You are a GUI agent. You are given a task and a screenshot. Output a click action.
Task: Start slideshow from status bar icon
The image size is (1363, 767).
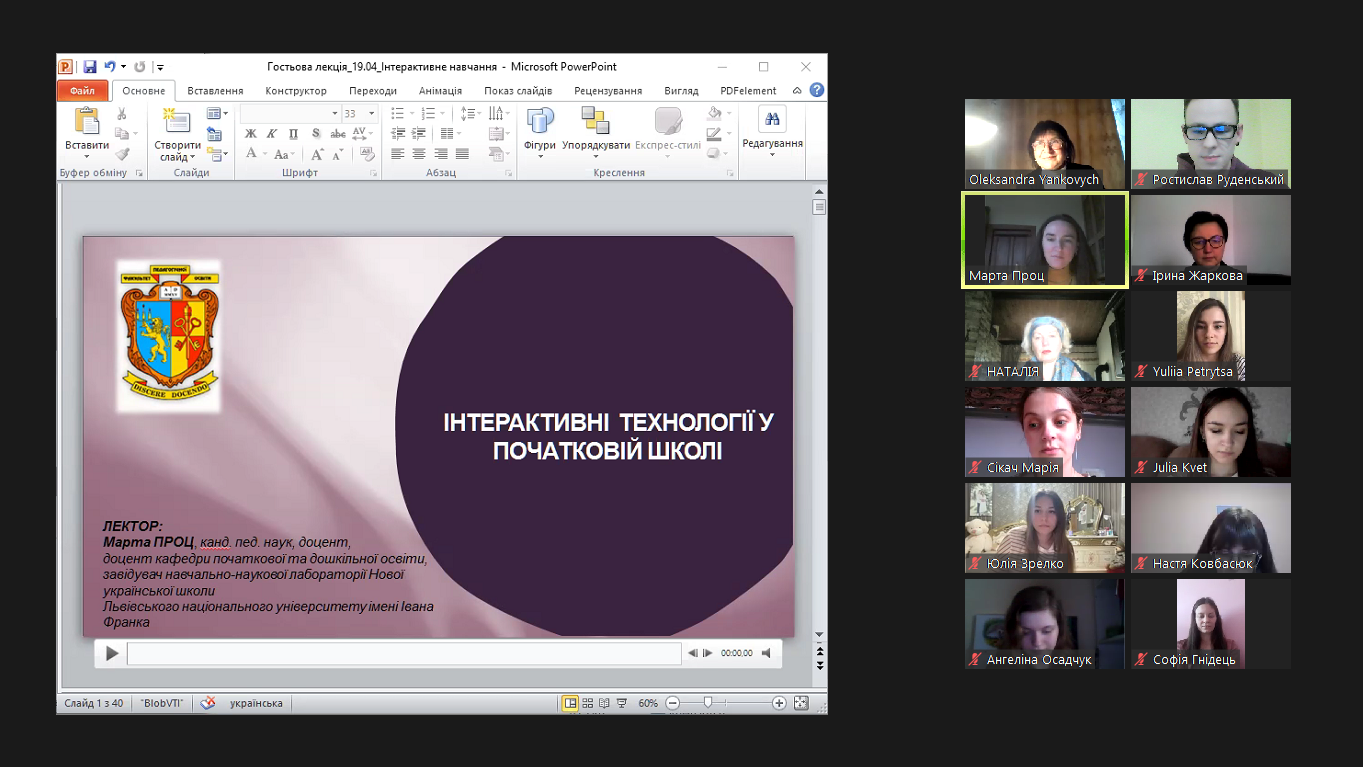[x=621, y=703]
